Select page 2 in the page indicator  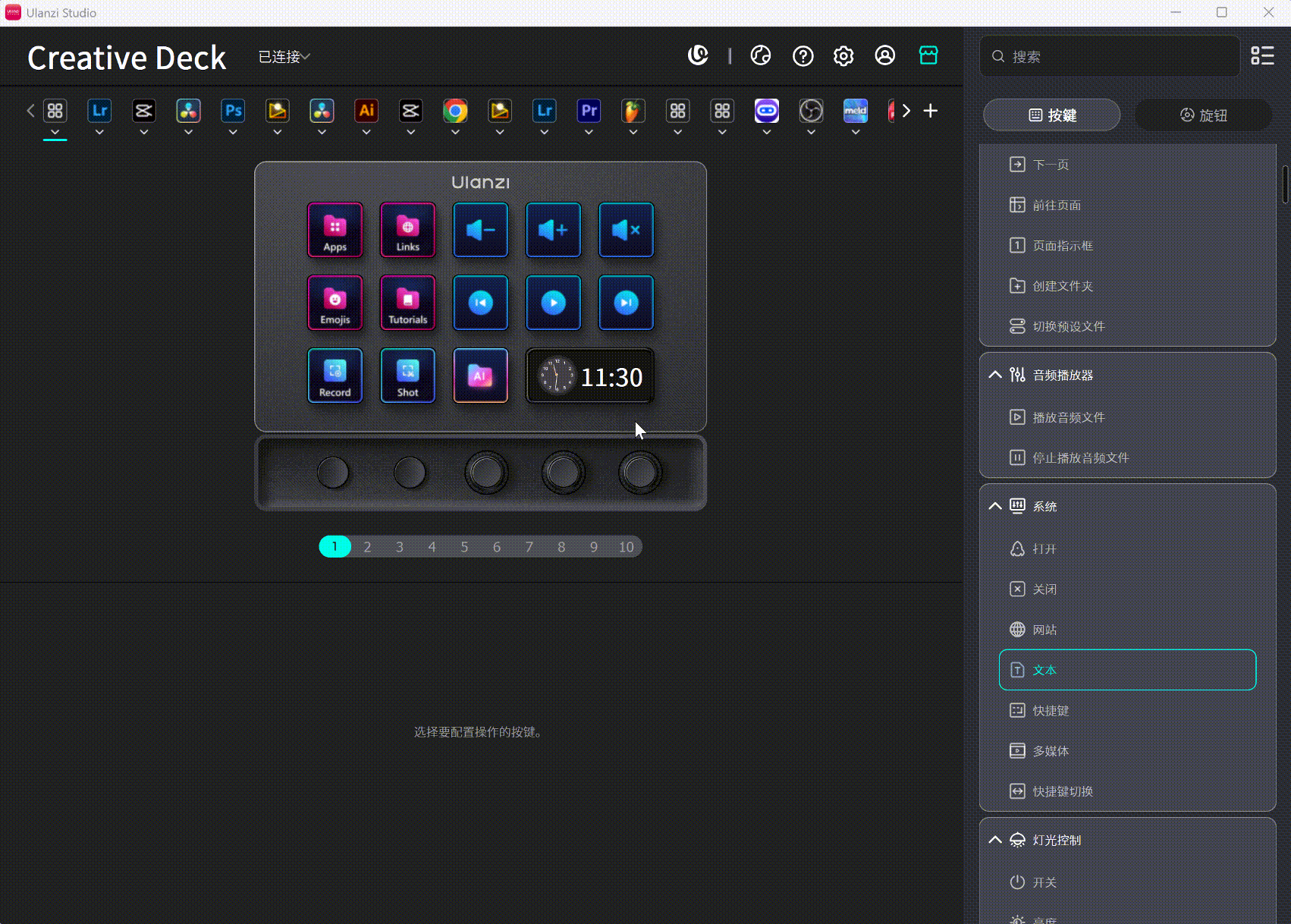click(x=367, y=547)
